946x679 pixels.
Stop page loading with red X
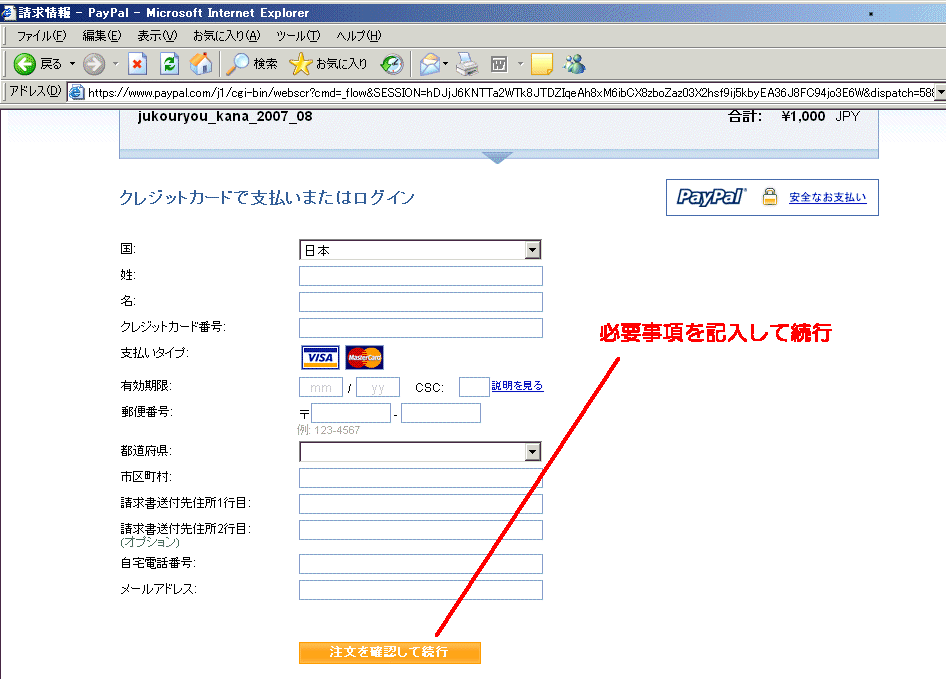138,64
